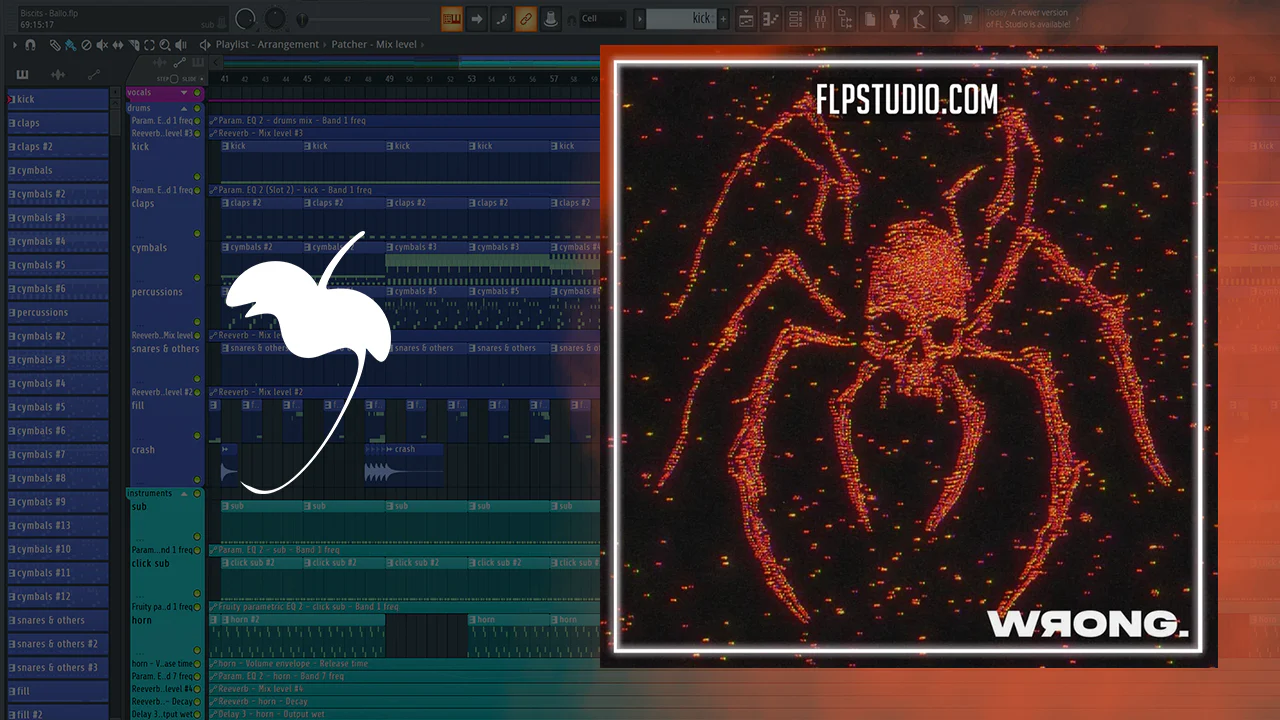Screen dimensions: 1280x720
Task: Open the Playlist view icon
Action: point(746,19)
